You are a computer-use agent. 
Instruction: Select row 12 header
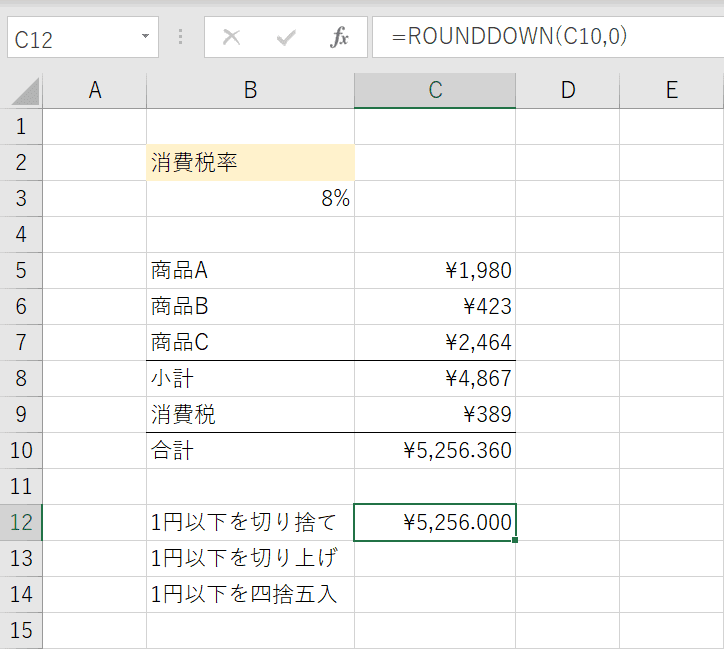(x=21, y=523)
